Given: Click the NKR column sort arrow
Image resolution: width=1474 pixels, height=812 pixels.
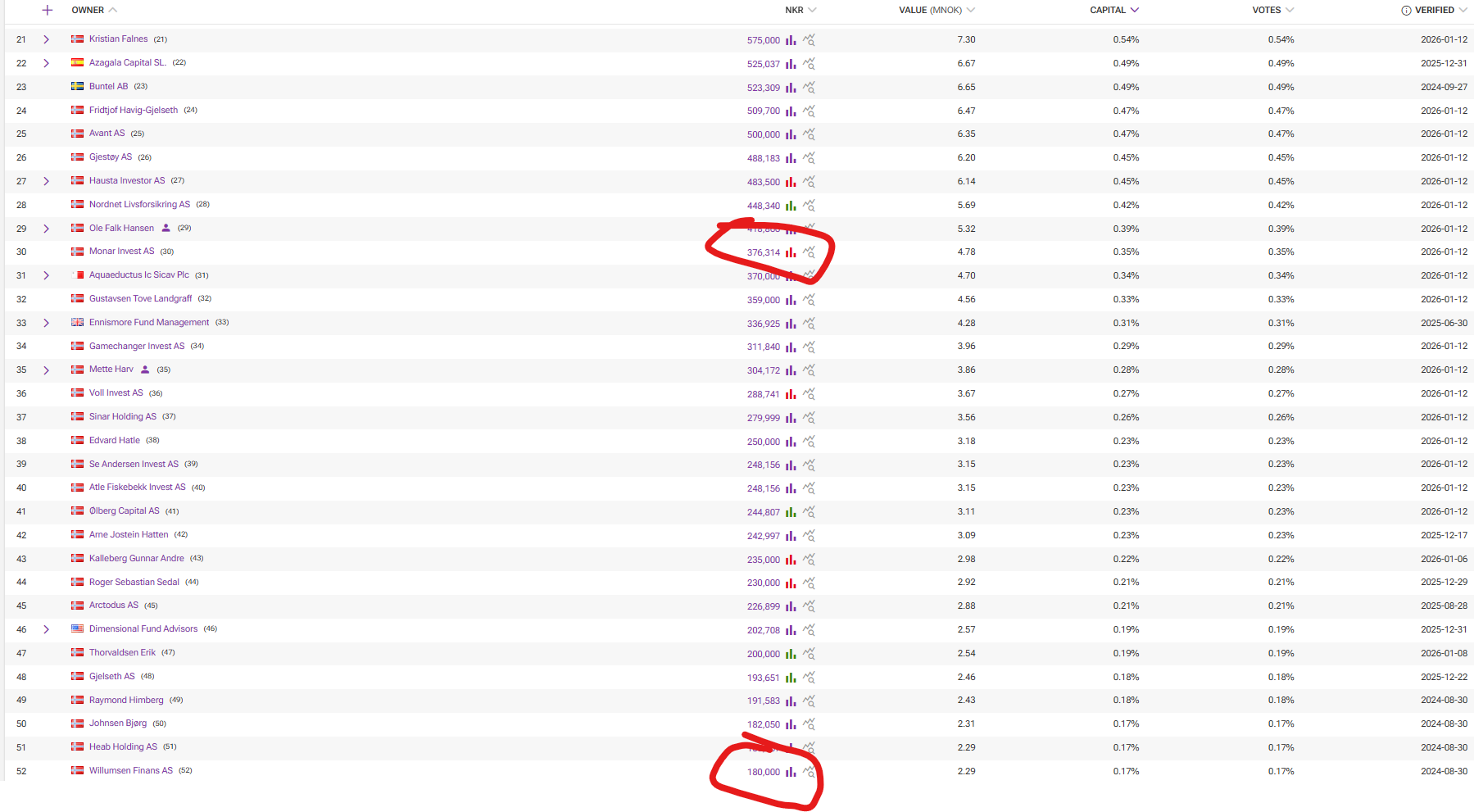Looking at the screenshot, I should [x=812, y=11].
